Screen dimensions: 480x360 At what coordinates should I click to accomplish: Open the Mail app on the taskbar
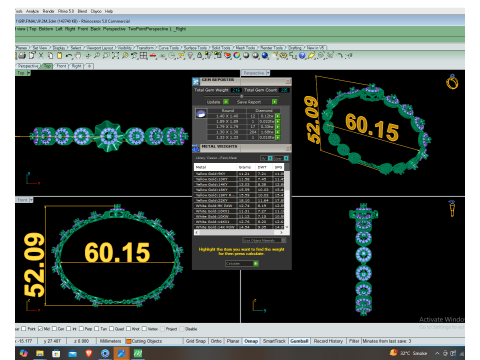point(72,353)
